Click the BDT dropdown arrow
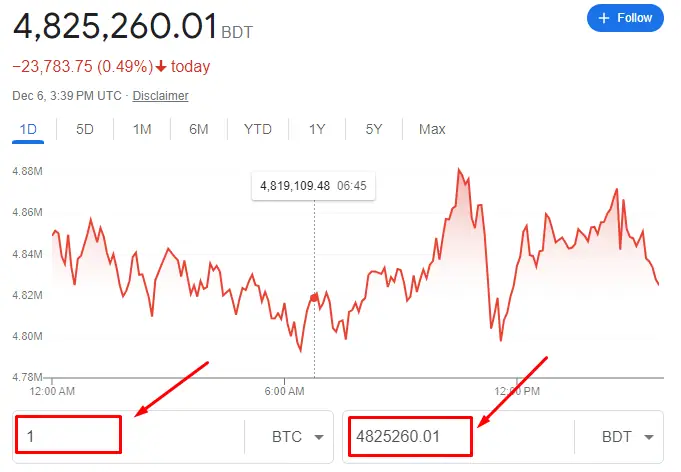681x472 pixels. click(648, 437)
